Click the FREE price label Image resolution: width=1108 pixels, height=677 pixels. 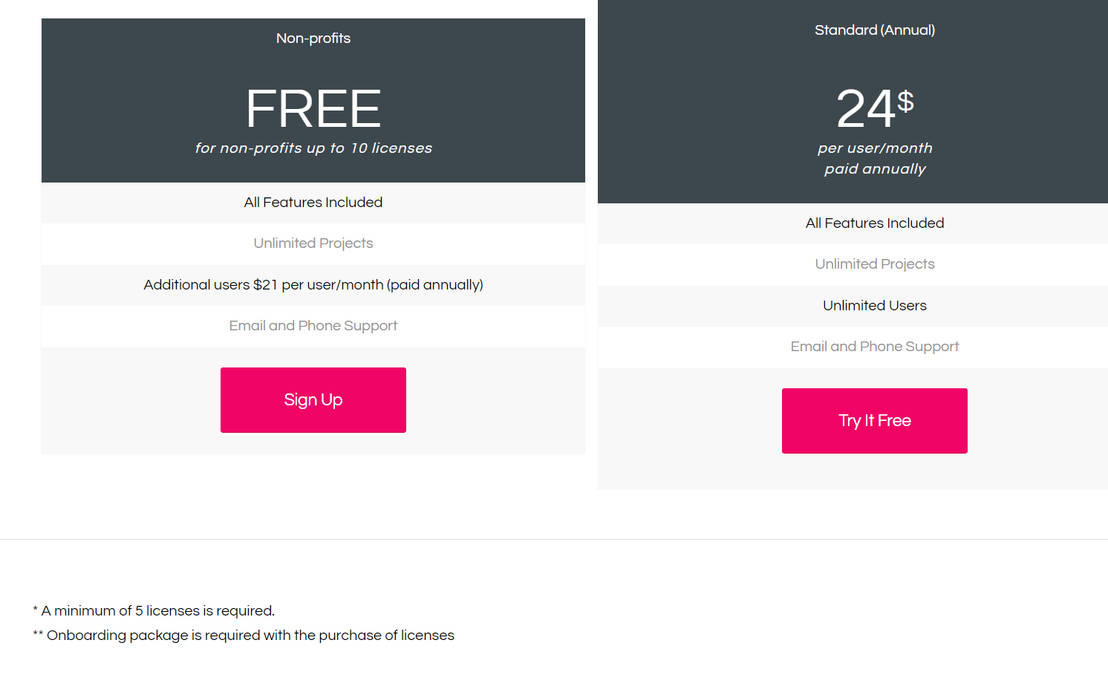pyautogui.click(x=313, y=110)
